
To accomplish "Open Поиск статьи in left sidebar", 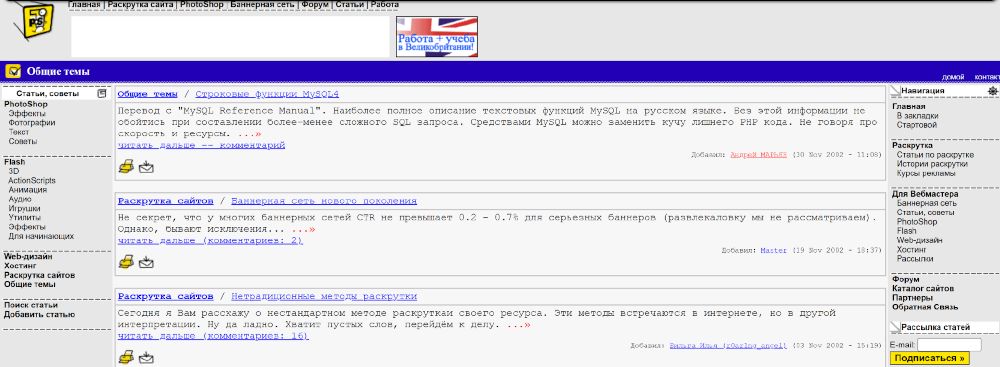I will (31, 305).
